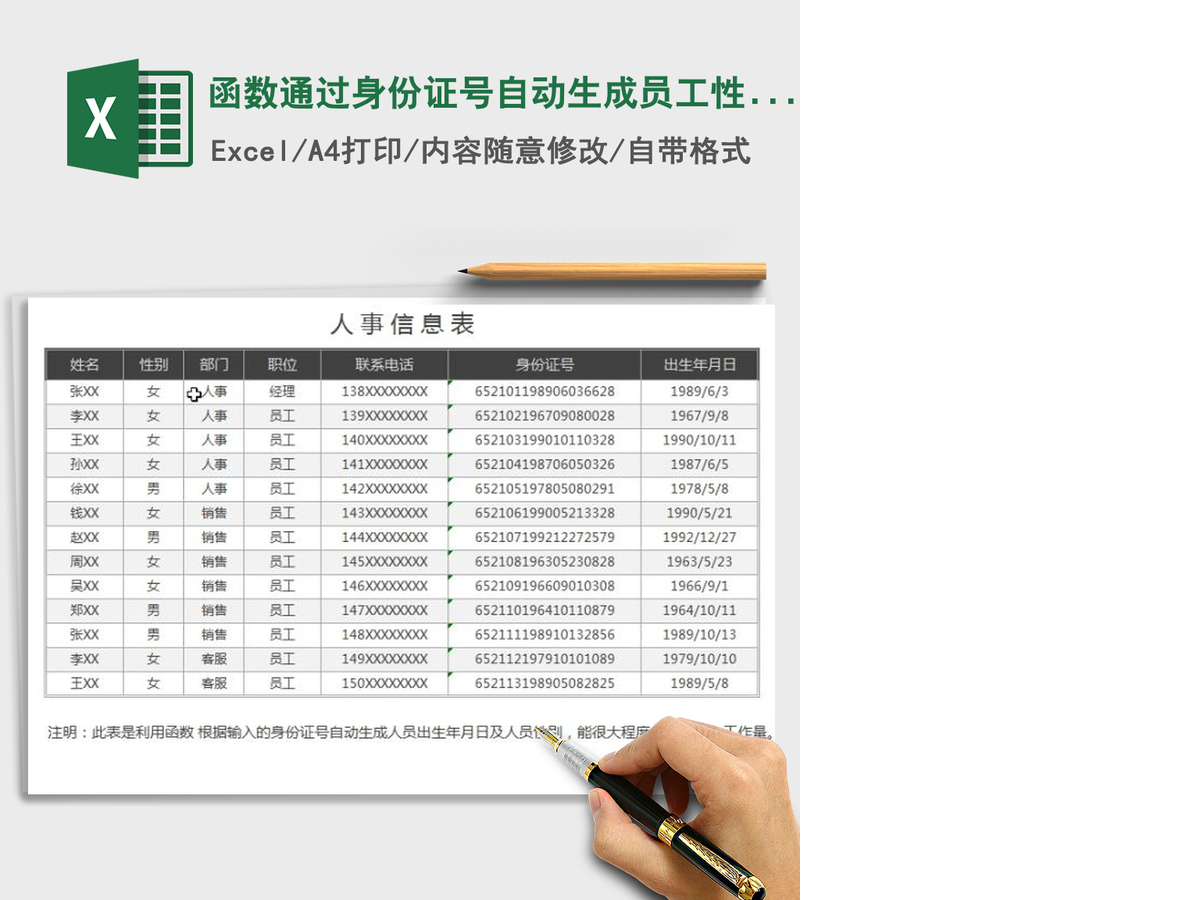Select phone cell 147XXXXXXXX
The image size is (1200, 900).
(x=384, y=610)
